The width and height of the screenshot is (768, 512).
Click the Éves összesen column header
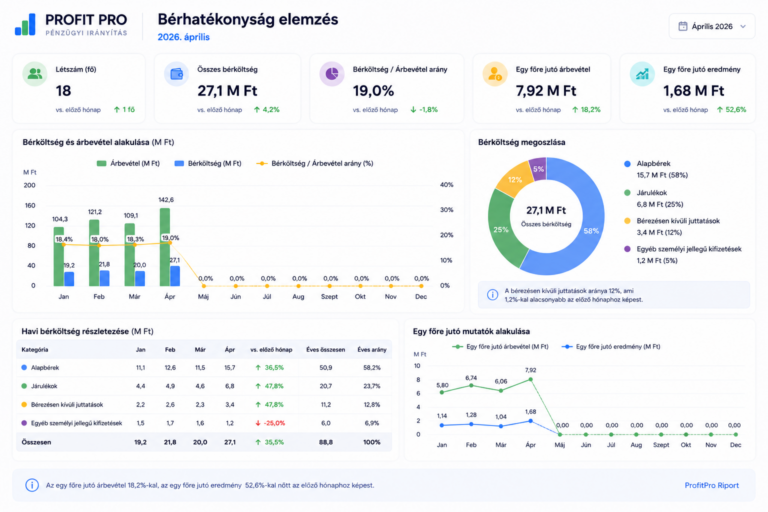pos(326,350)
